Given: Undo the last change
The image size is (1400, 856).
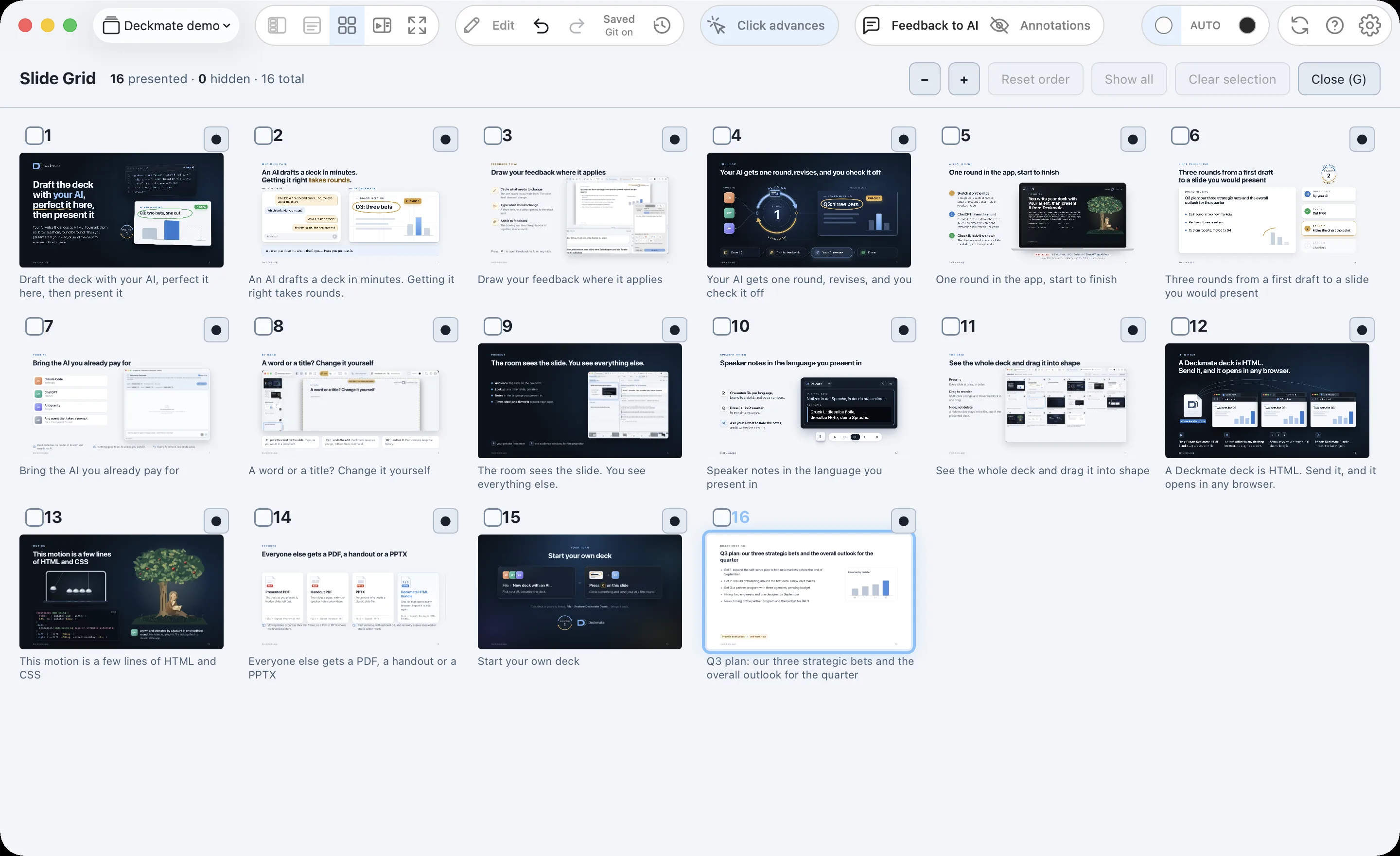Looking at the screenshot, I should [x=542, y=26].
